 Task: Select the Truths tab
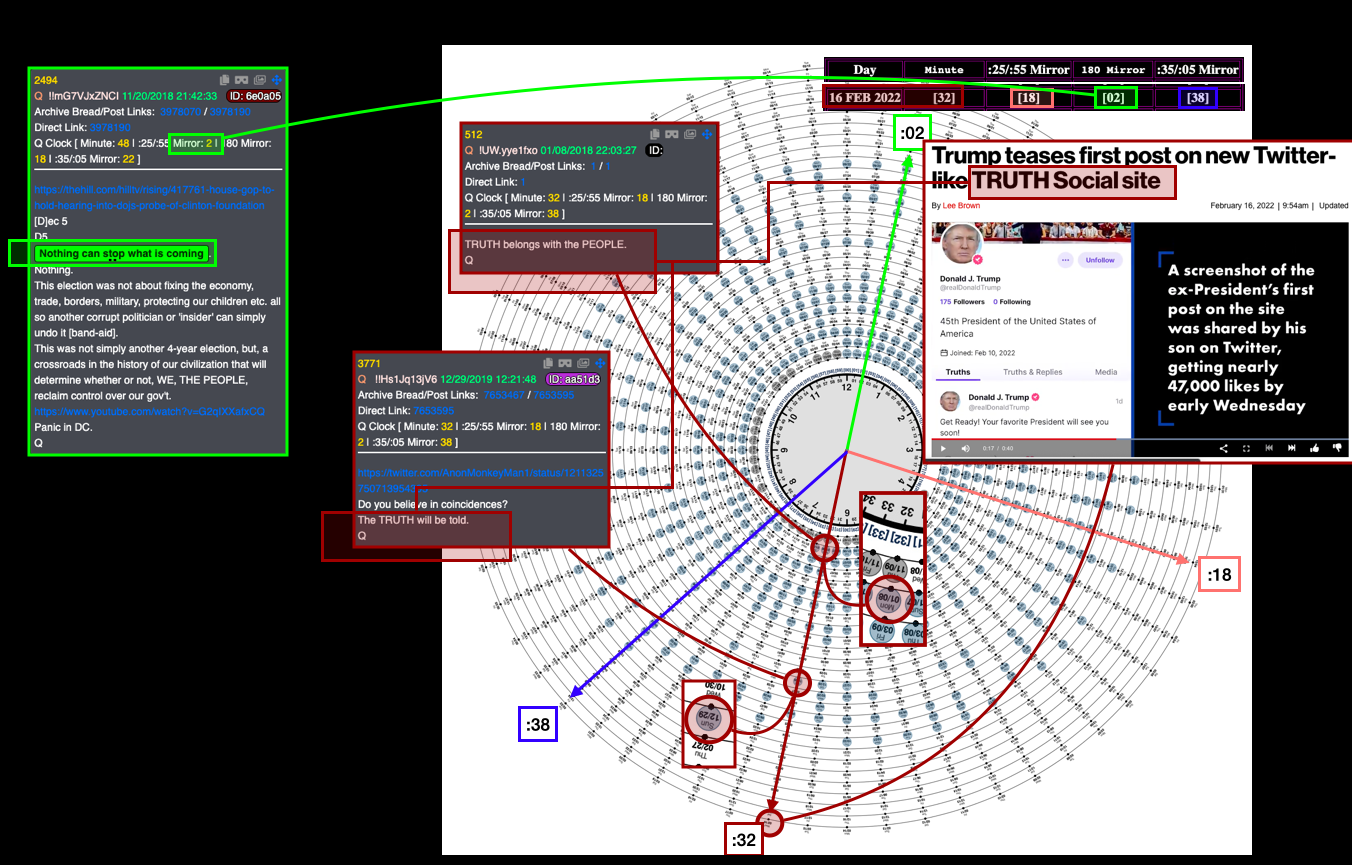point(958,372)
